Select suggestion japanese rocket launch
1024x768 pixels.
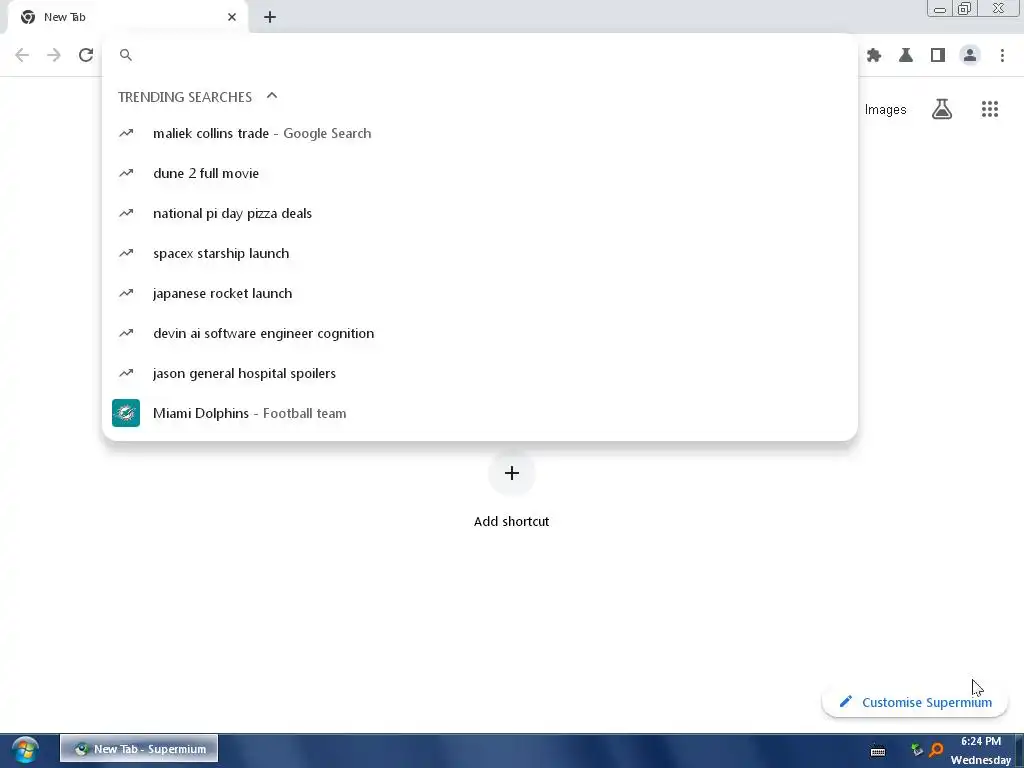(479, 293)
